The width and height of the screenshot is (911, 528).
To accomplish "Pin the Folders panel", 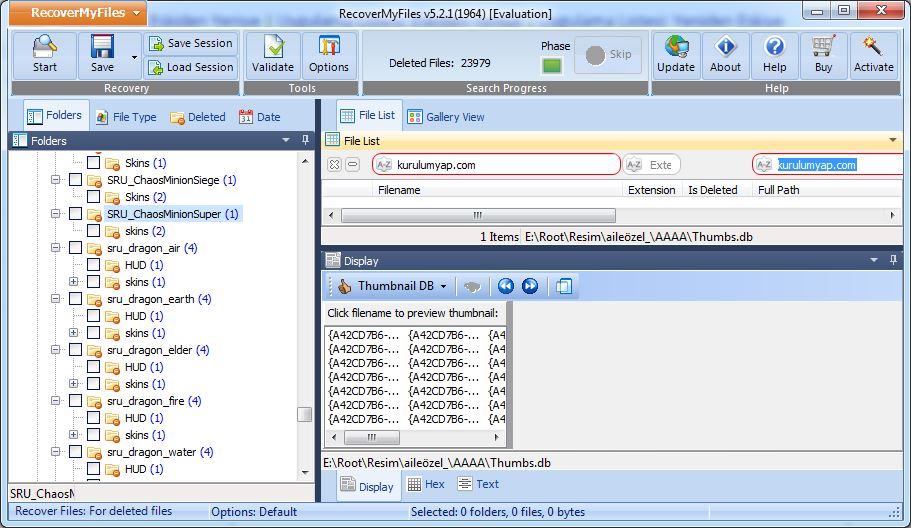I will click(x=305, y=140).
